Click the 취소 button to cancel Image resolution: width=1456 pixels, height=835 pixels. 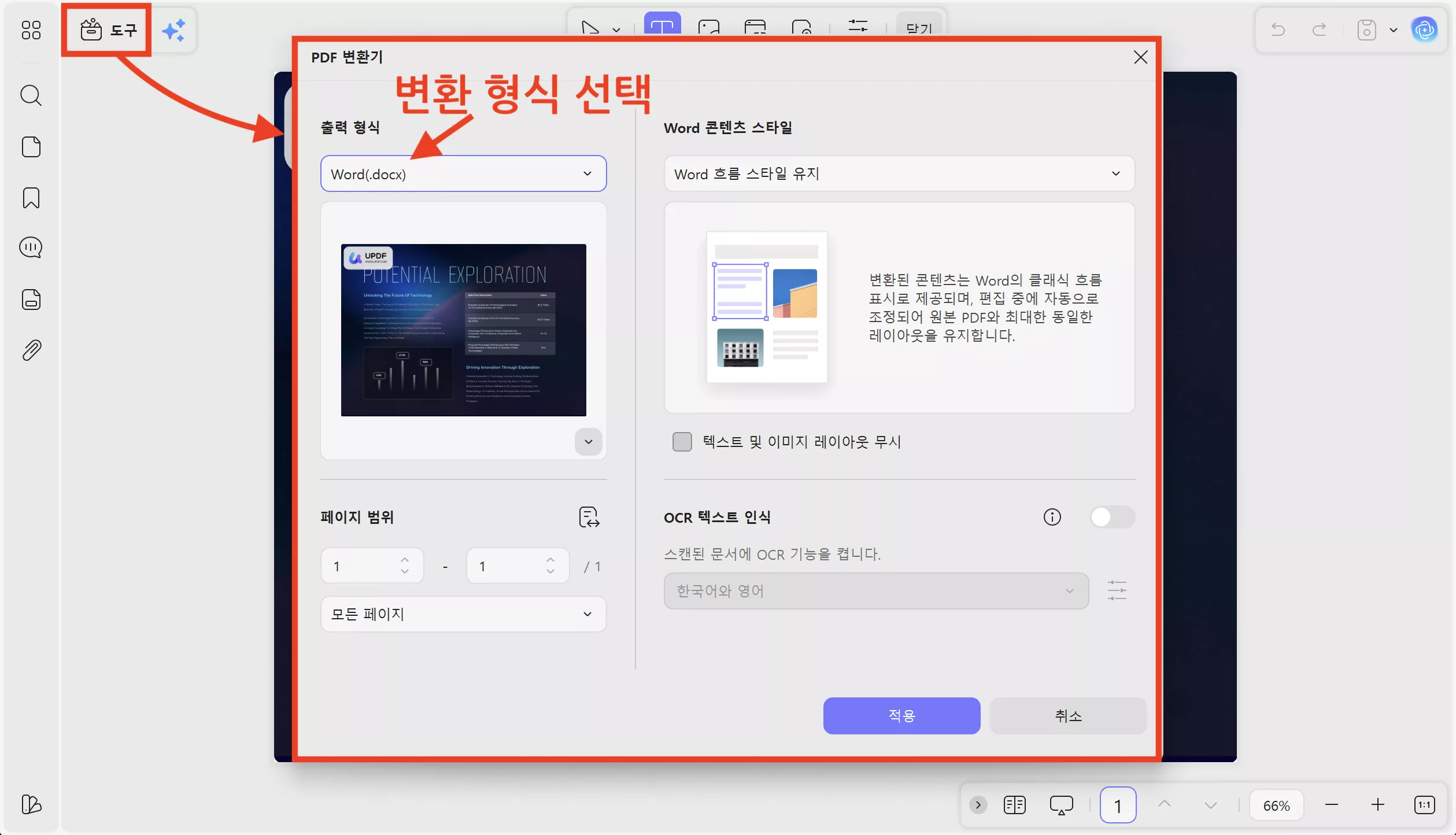tap(1068, 716)
